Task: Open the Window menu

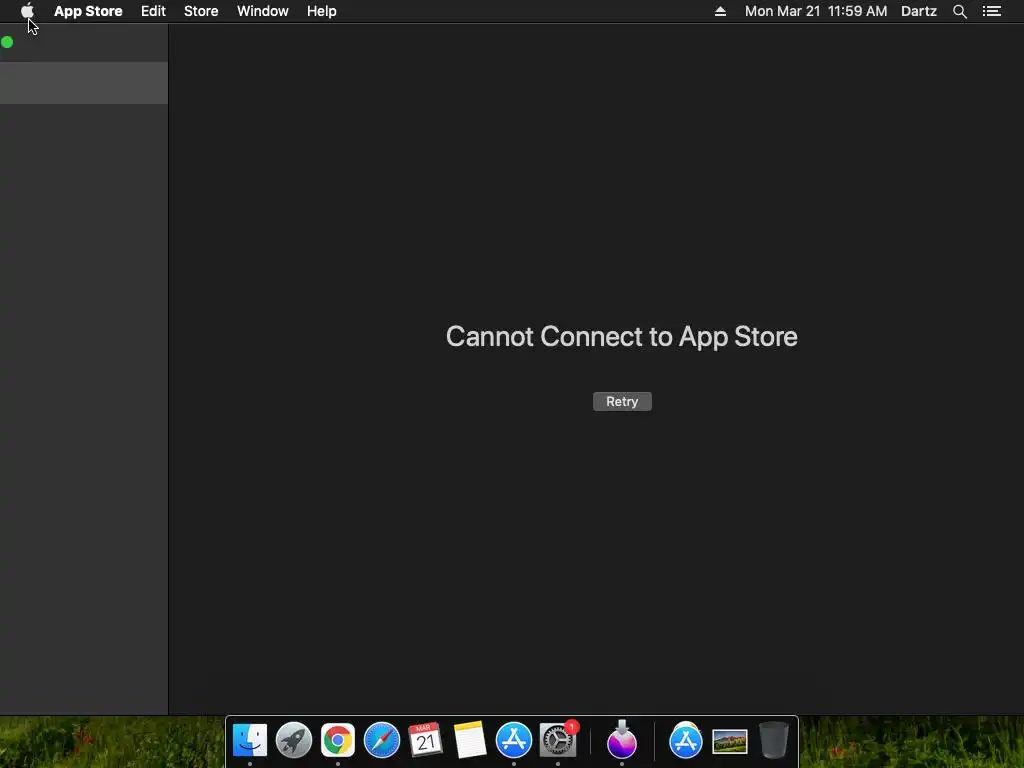Action: pos(263,11)
